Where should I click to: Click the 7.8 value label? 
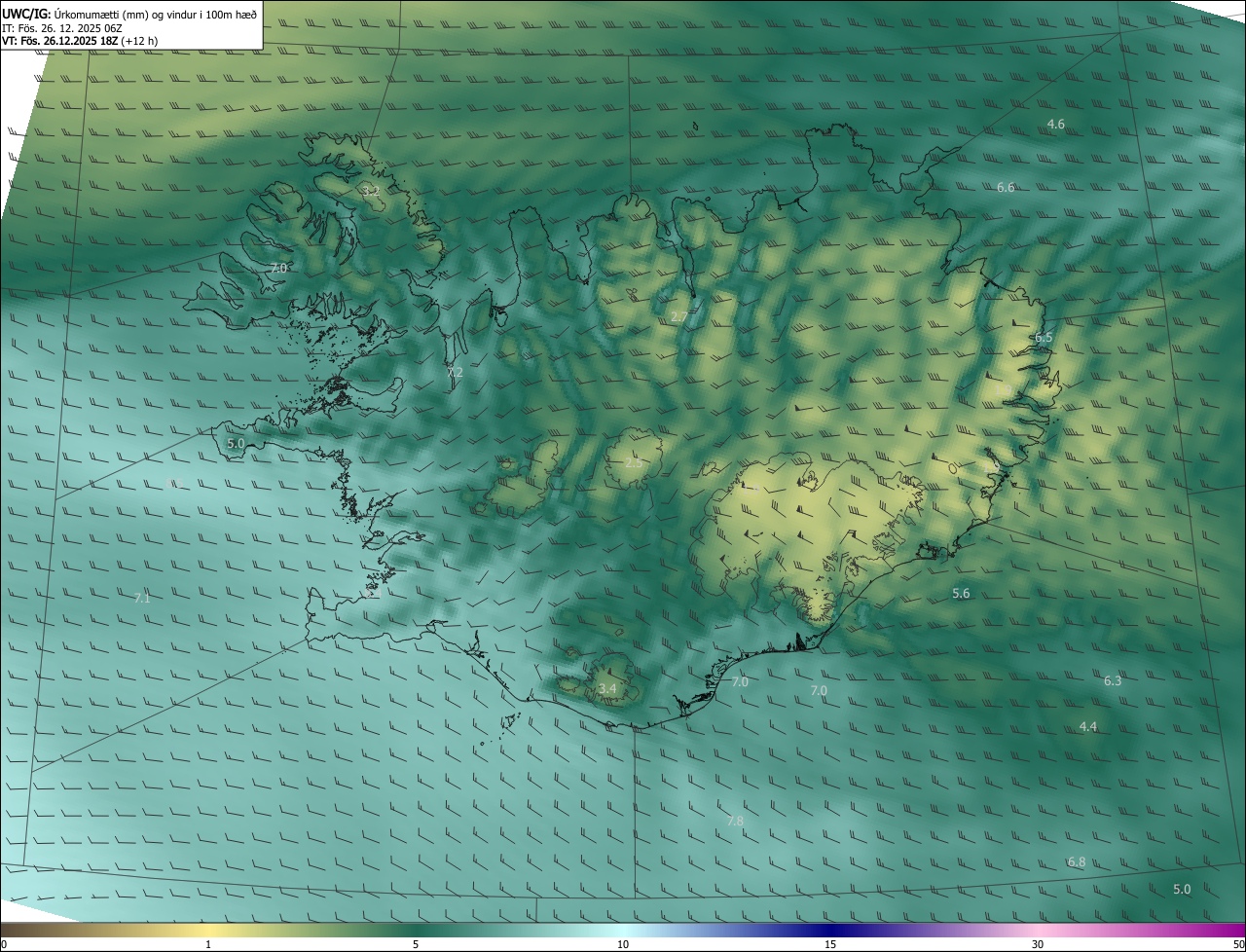735,821
